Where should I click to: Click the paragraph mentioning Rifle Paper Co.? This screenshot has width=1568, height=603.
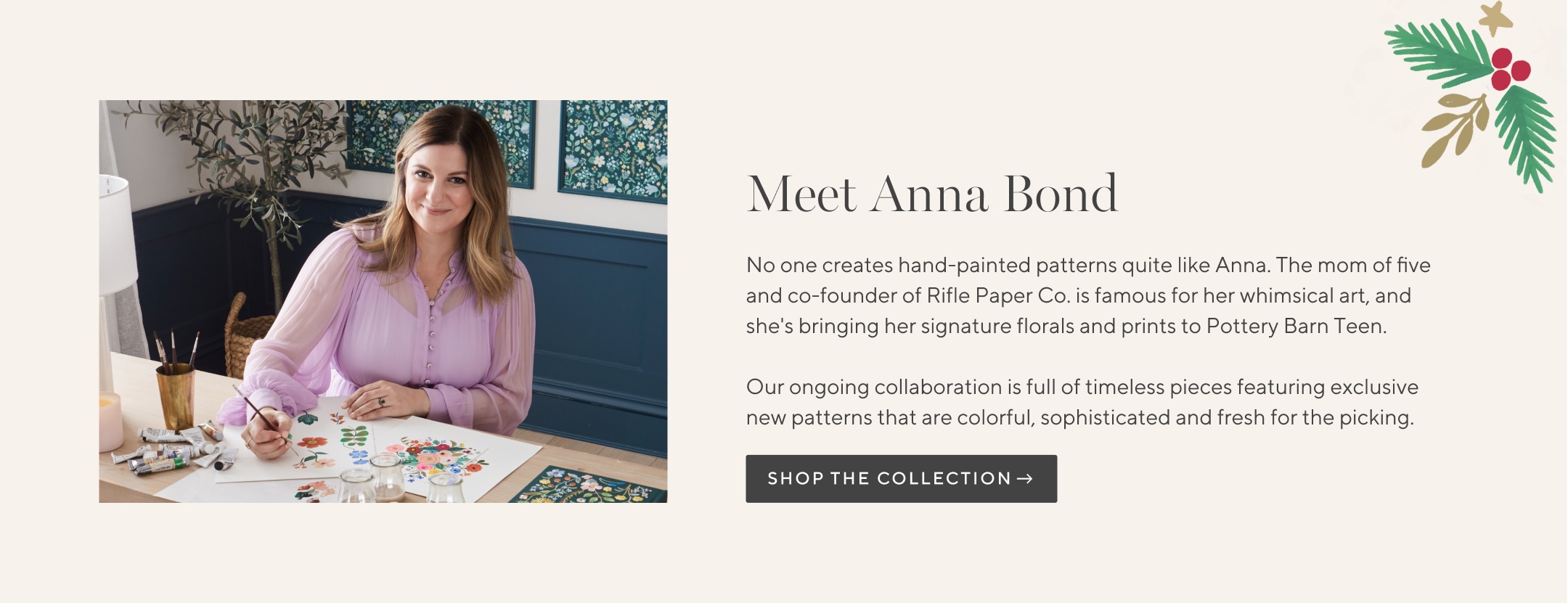[1088, 295]
